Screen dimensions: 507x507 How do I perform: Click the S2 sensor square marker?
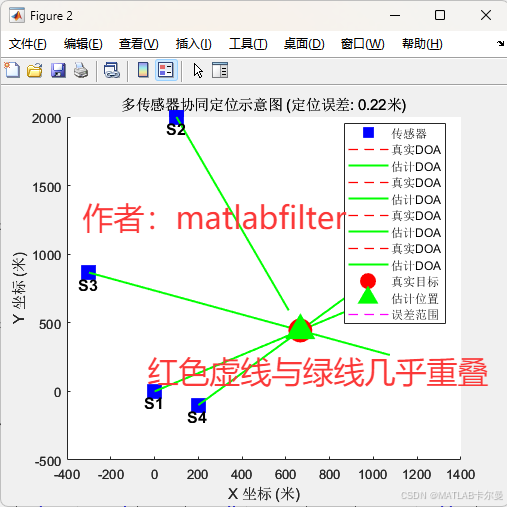point(176,117)
